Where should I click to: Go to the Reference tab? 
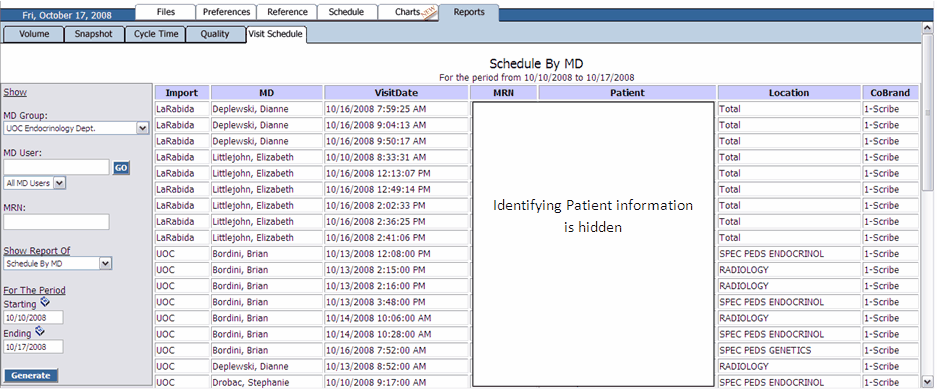coord(287,12)
